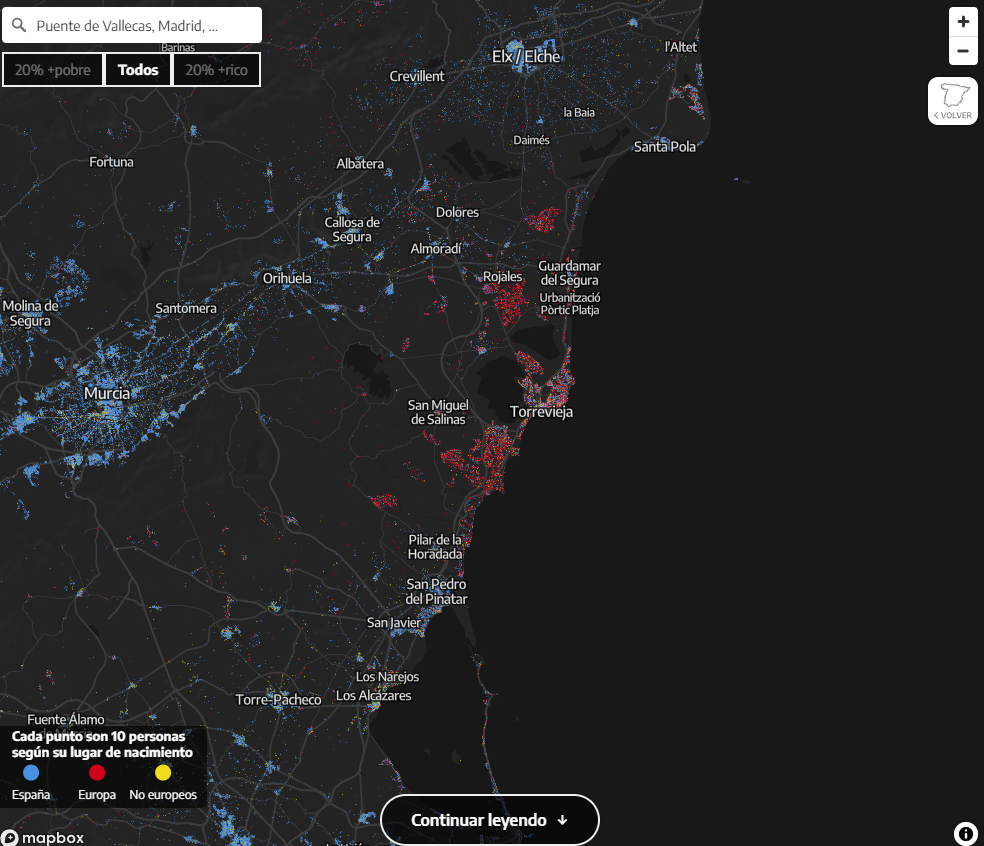Click the yellow No europeos legend dot
984x846 pixels.
[163, 773]
